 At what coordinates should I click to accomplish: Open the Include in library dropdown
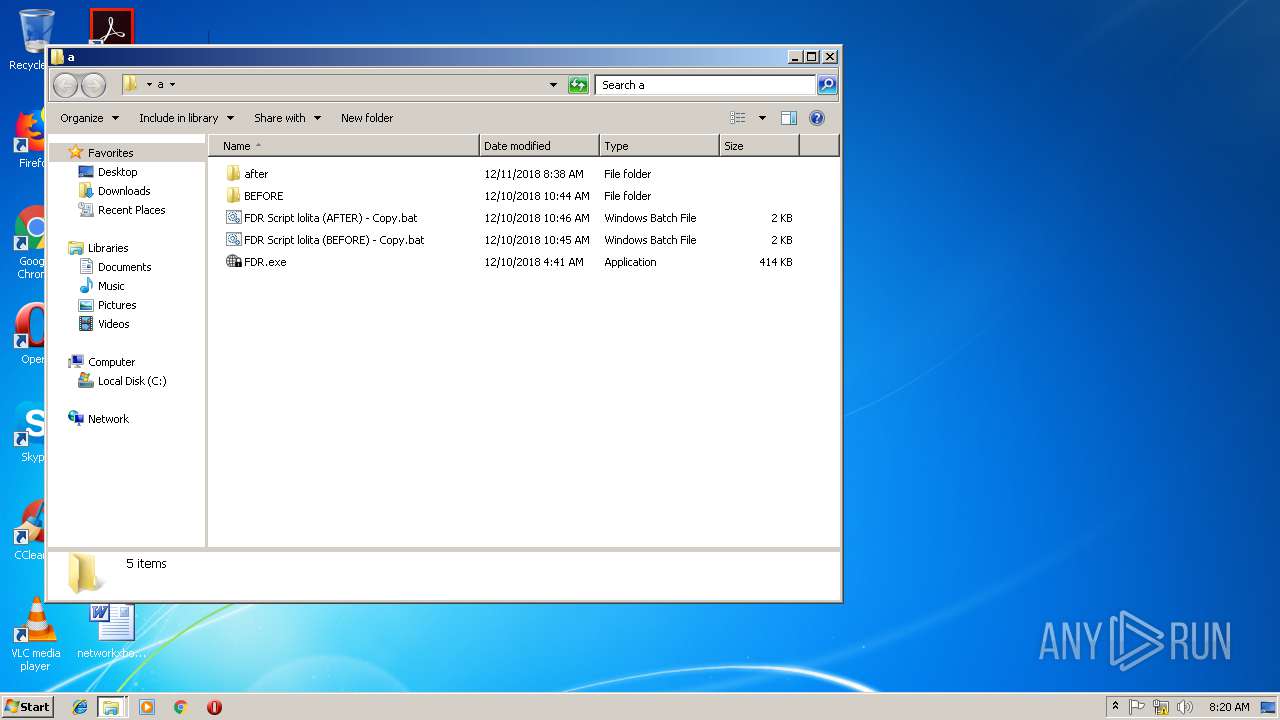coord(186,118)
